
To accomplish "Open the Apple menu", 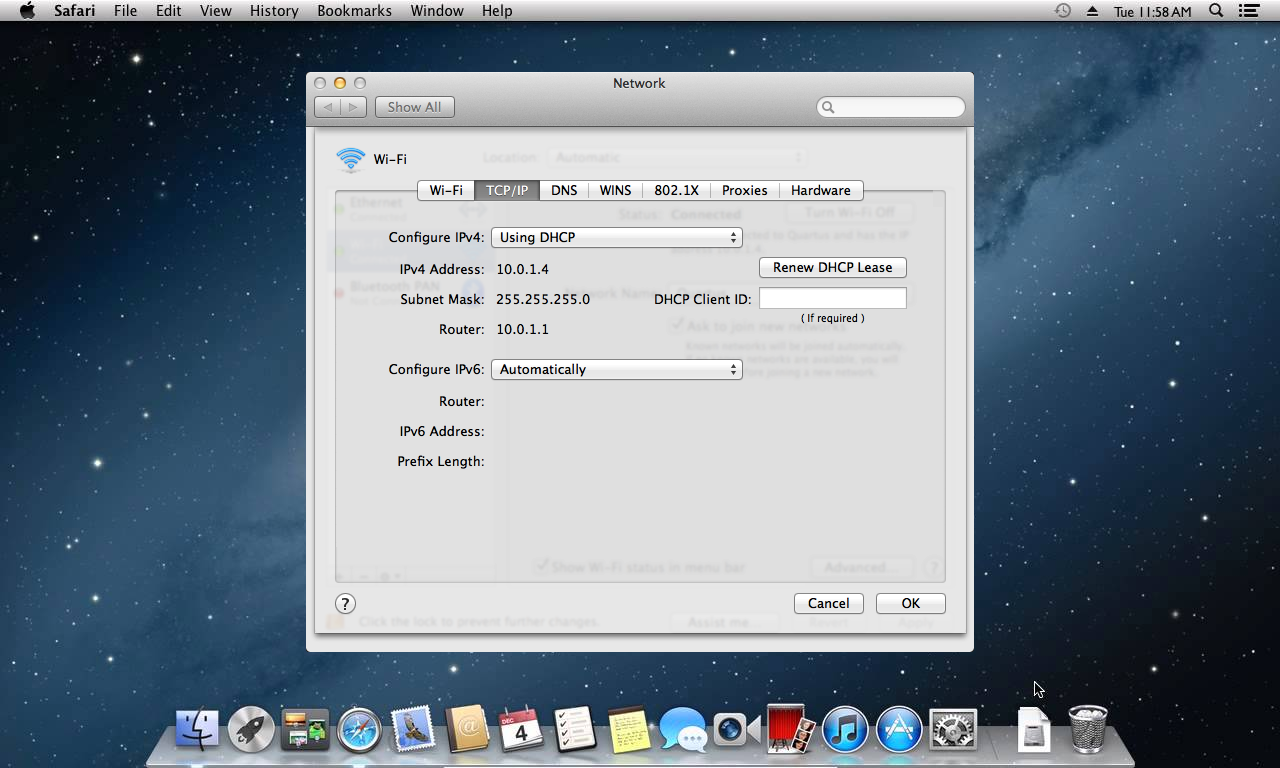I will (x=27, y=11).
